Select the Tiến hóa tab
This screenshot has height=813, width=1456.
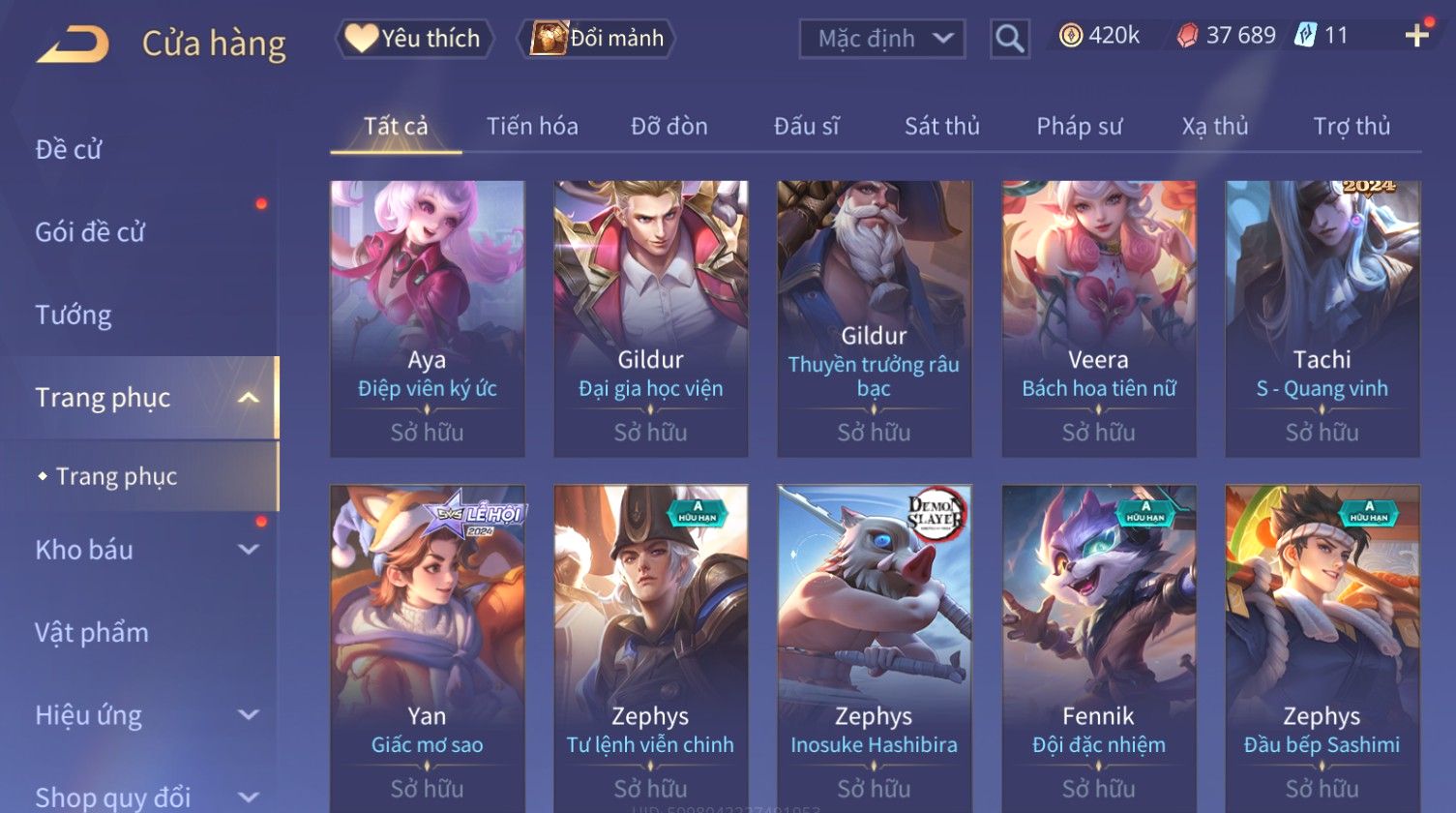click(532, 126)
